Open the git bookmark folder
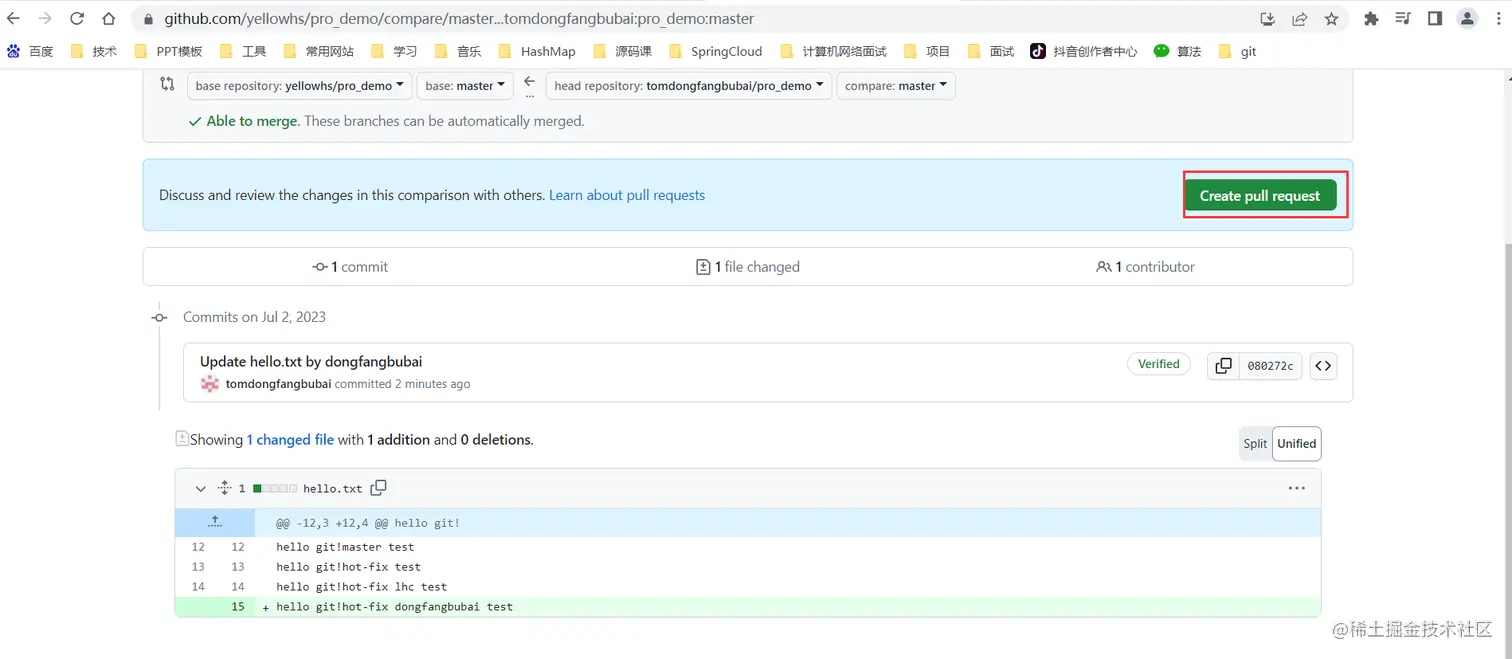The width and height of the screenshot is (1512, 659). coord(1237,51)
